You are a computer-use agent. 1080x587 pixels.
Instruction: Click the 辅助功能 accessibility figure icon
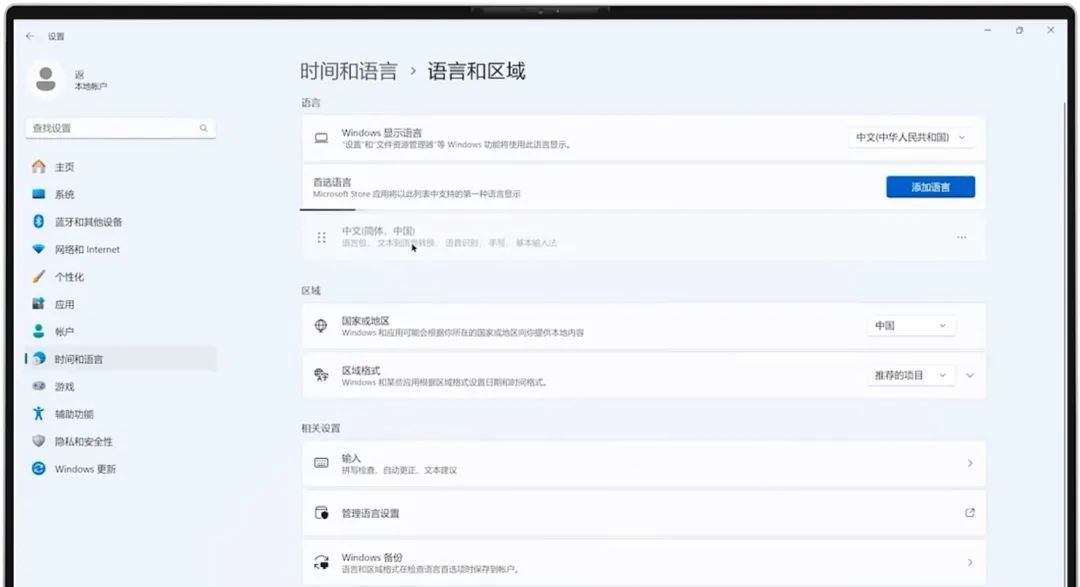click(x=39, y=413)
